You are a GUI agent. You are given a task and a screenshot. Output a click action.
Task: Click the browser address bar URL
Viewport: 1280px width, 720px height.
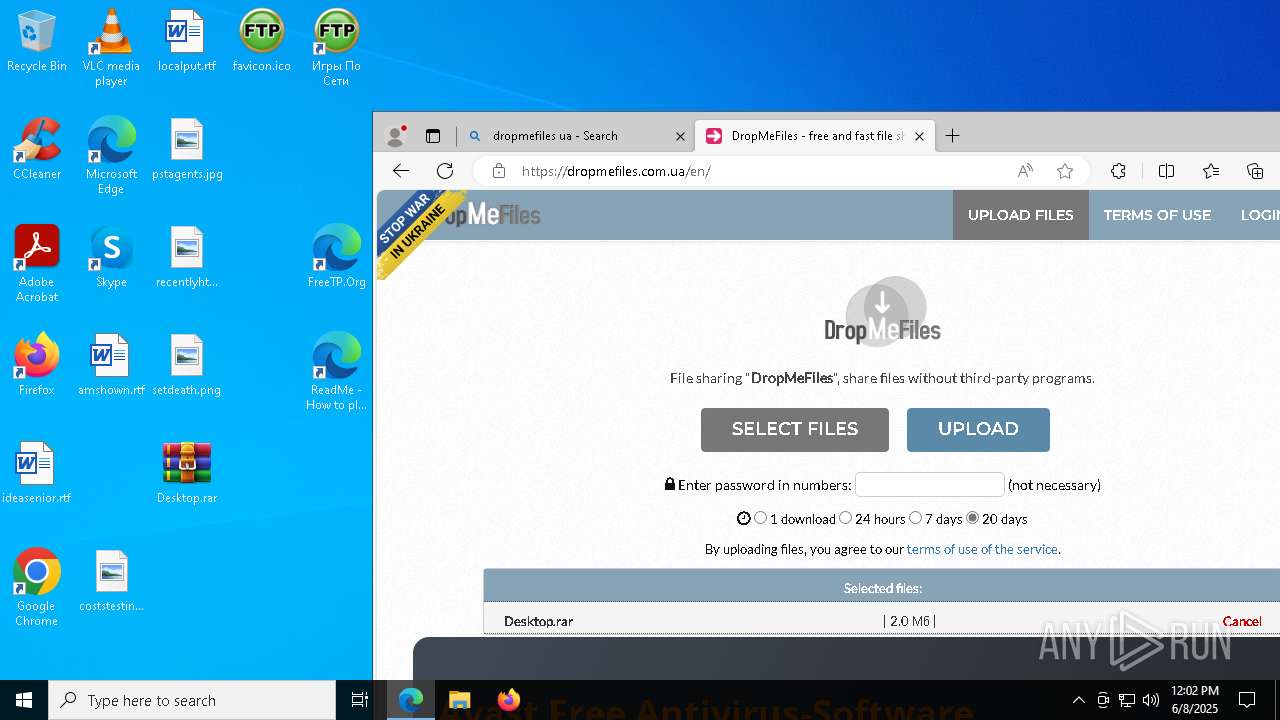[x=616, y=171]
